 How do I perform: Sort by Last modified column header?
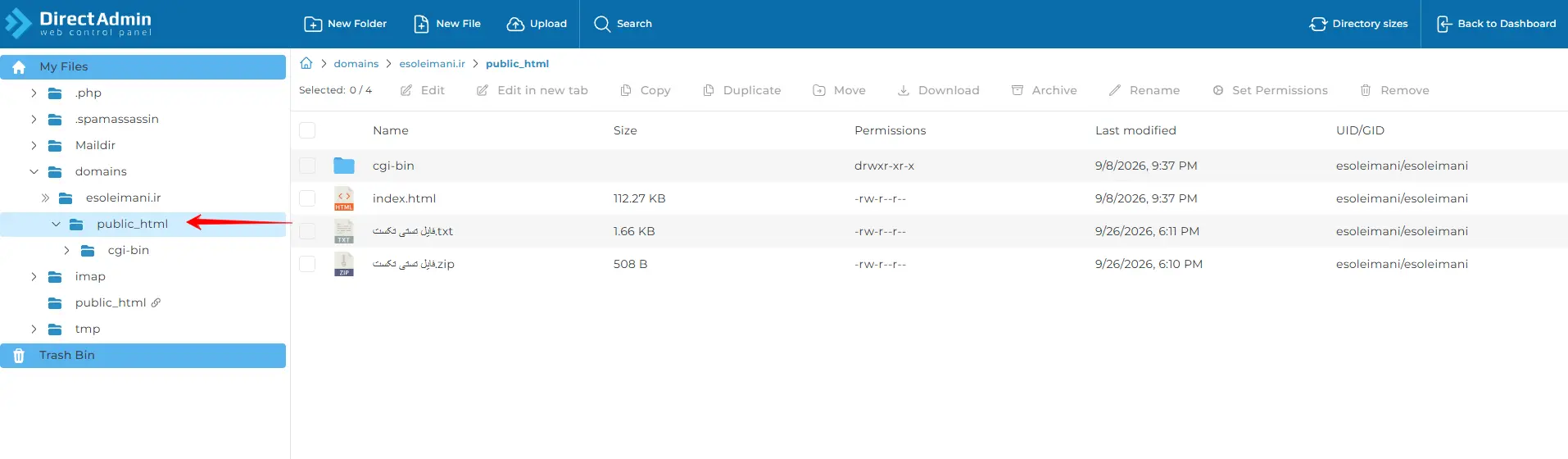1135,130
